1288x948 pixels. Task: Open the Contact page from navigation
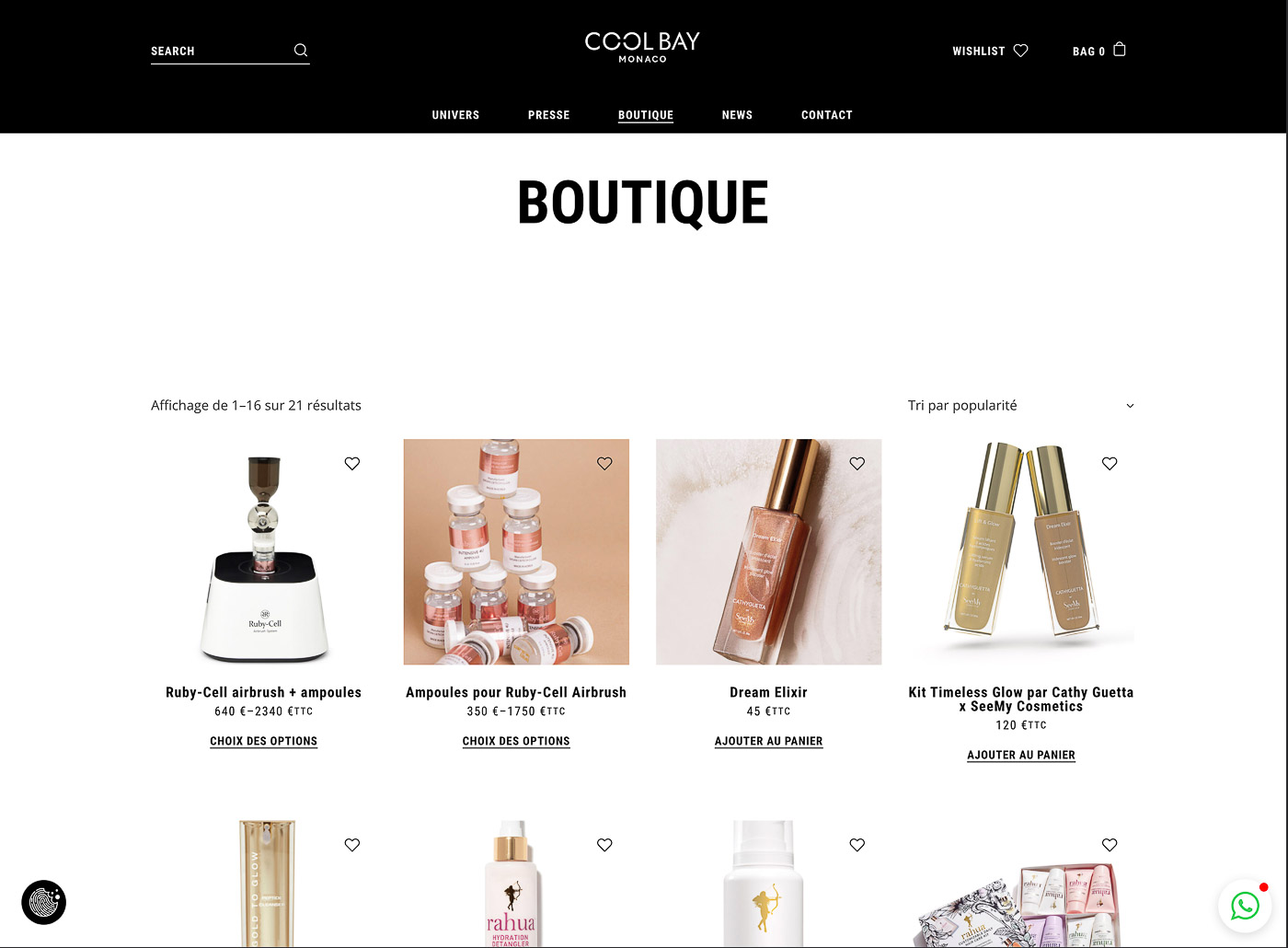point(827,115)
